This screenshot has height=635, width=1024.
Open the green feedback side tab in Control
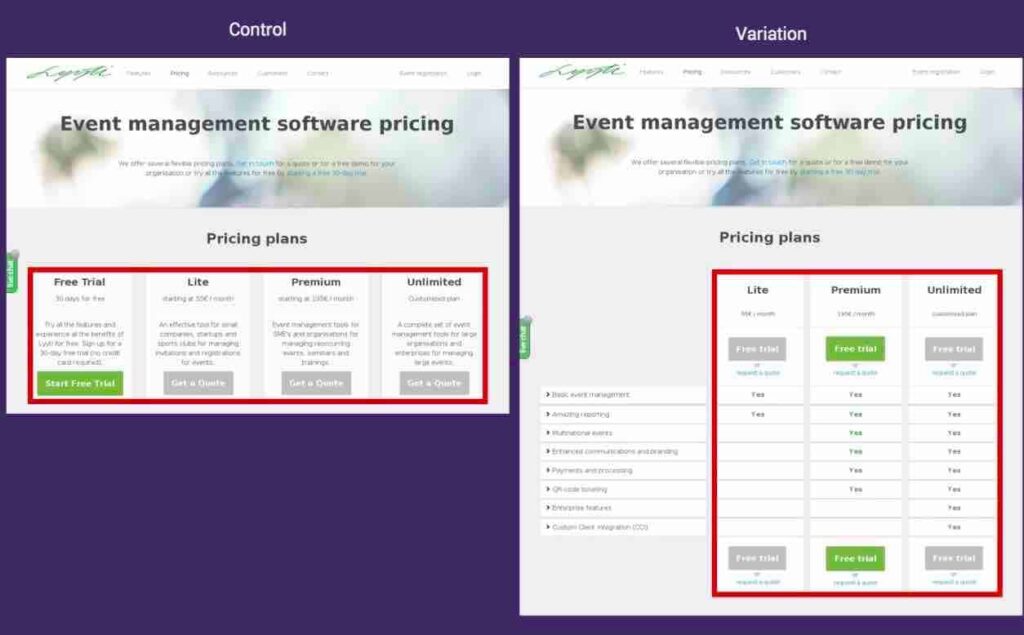(x=12, y=271)
